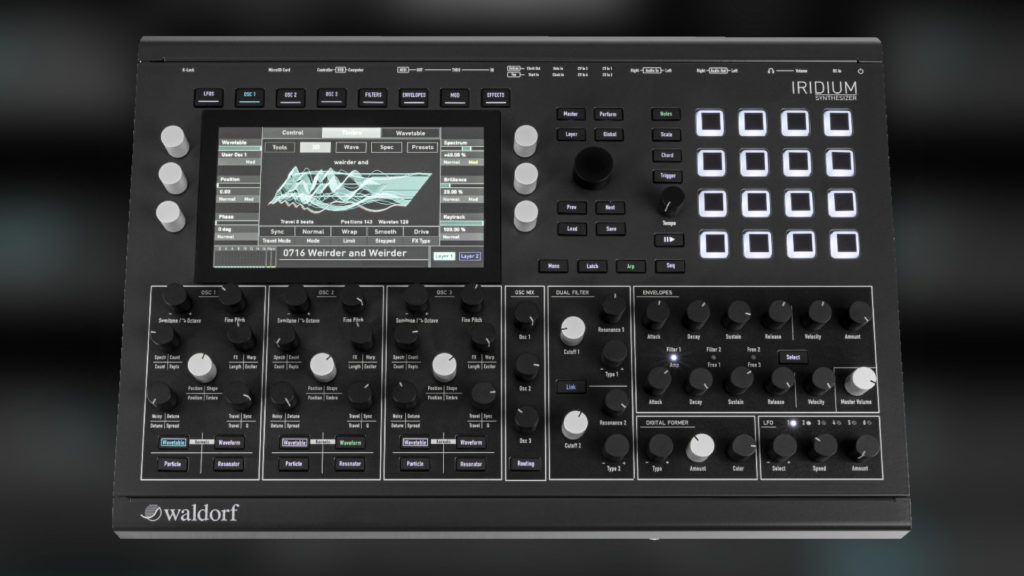
Task: Enable the Chord pad mode
Action: click(667, 155)
